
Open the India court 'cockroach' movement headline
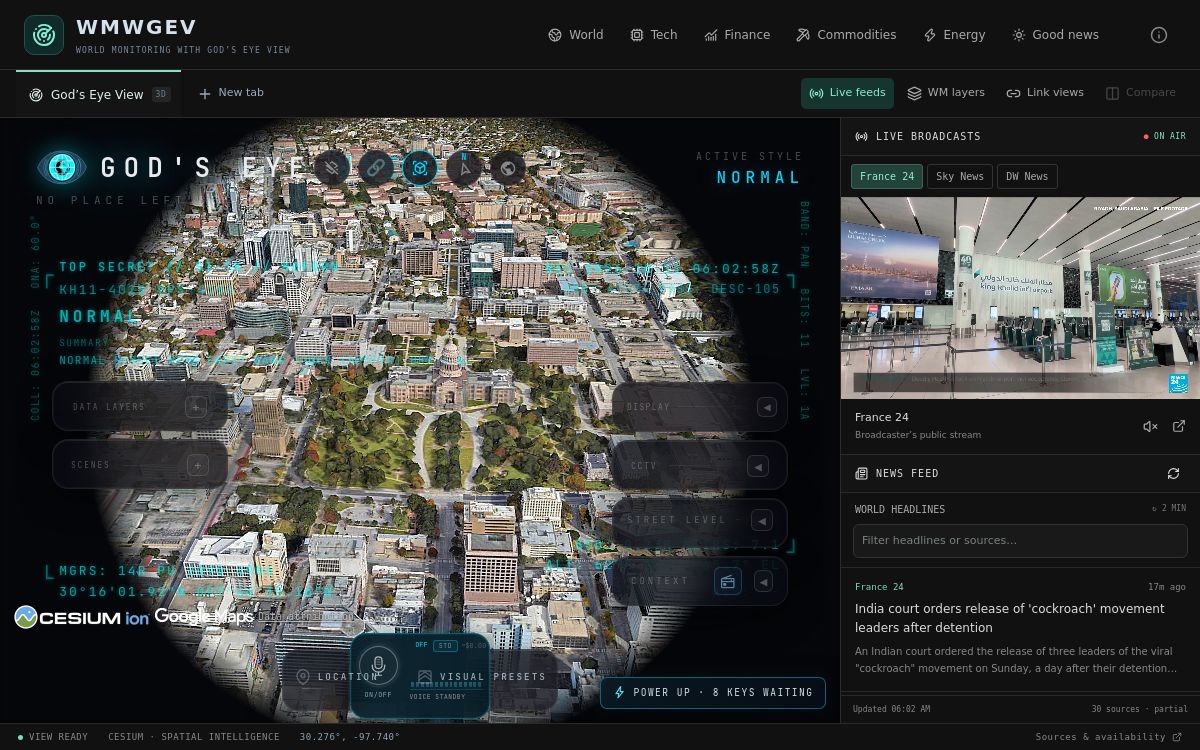click(x=1010, y=618)
